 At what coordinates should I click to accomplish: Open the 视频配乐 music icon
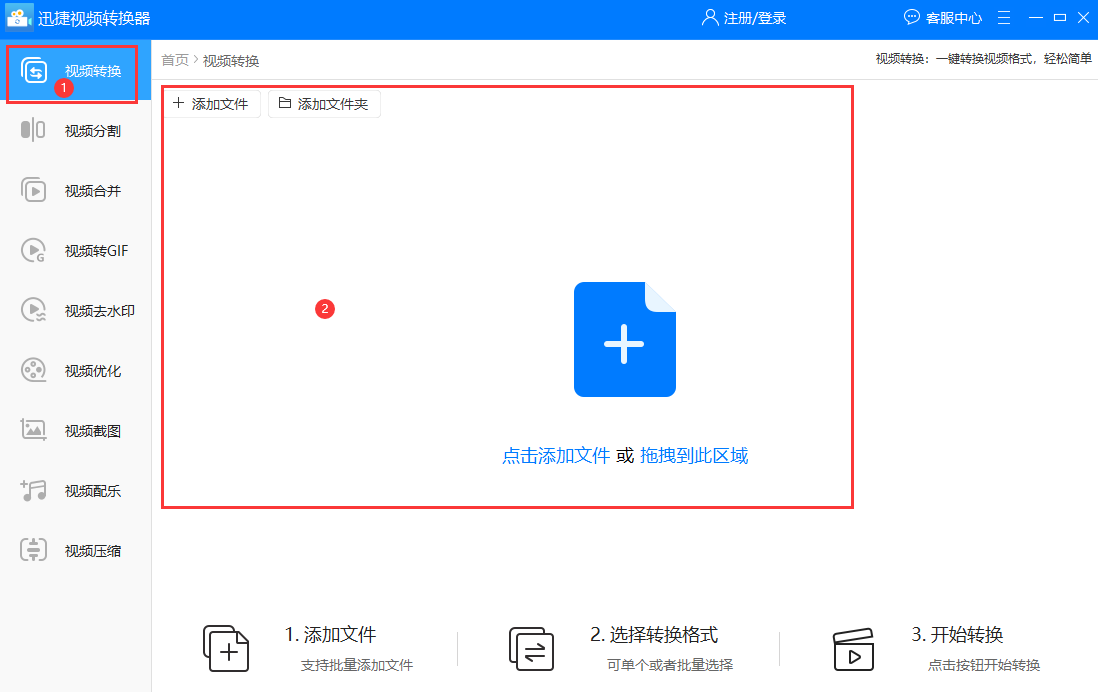(33, 490)
